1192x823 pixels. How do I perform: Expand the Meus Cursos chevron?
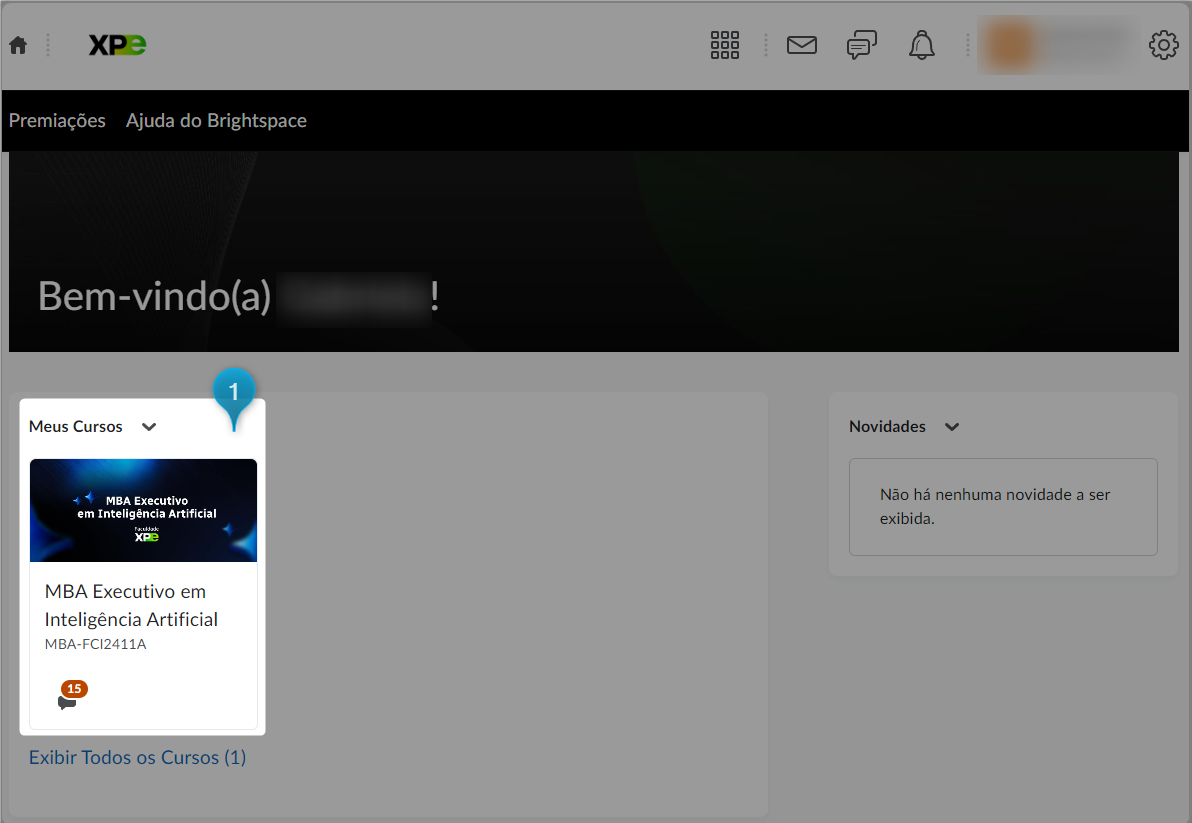pos(149,427)
